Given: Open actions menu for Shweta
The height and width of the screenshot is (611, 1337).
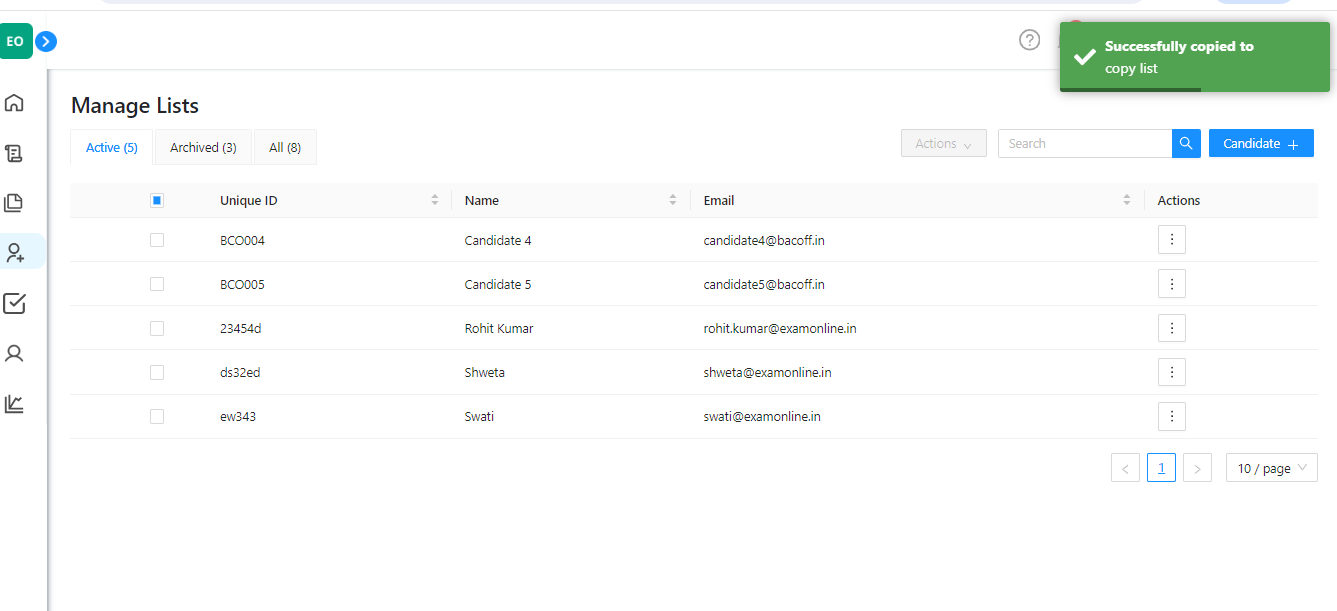Looking at the screenshot, I should coord(1172,372).
